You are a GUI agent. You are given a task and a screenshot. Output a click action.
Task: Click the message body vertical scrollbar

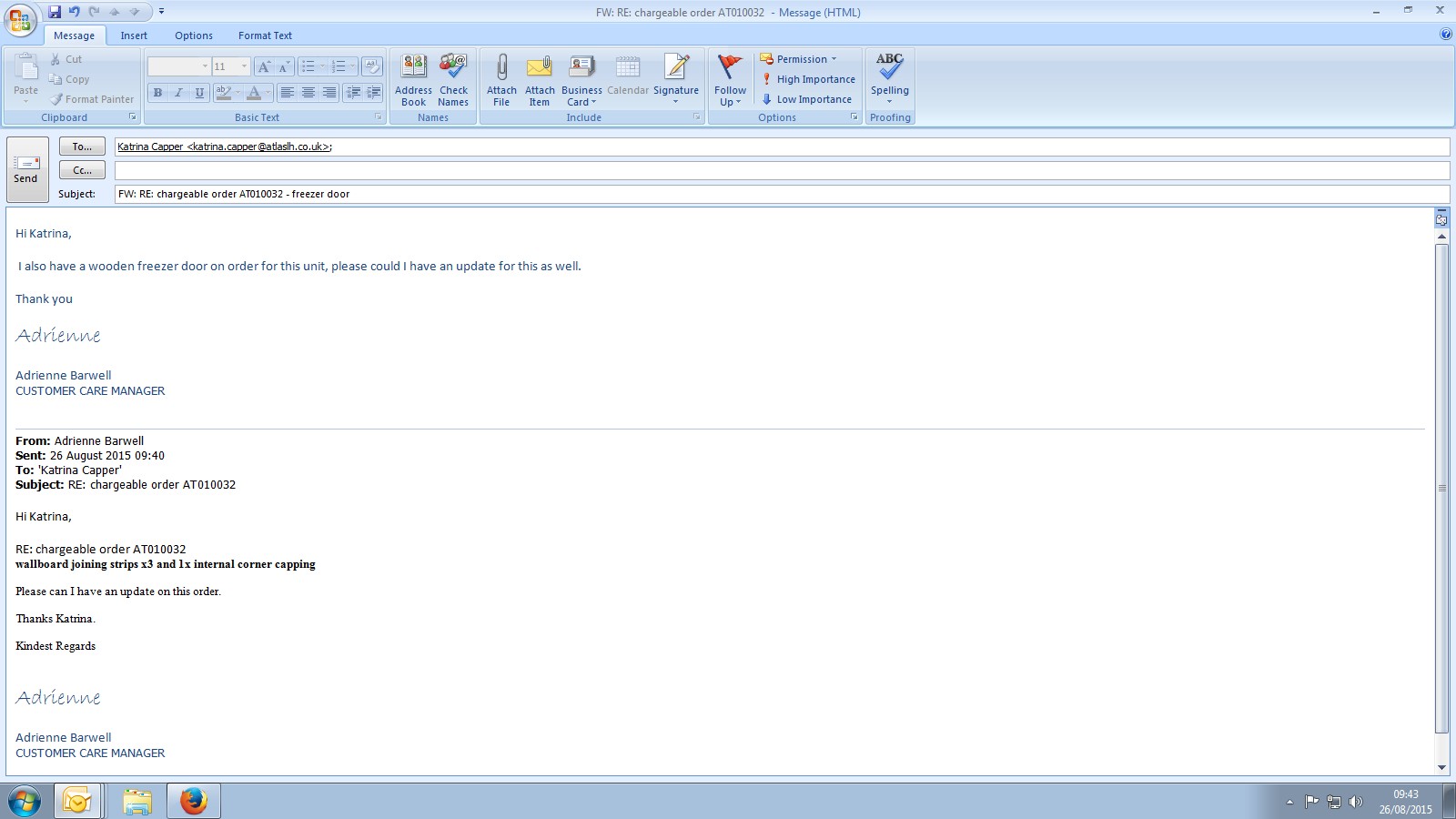click(x=1441, y=488)
